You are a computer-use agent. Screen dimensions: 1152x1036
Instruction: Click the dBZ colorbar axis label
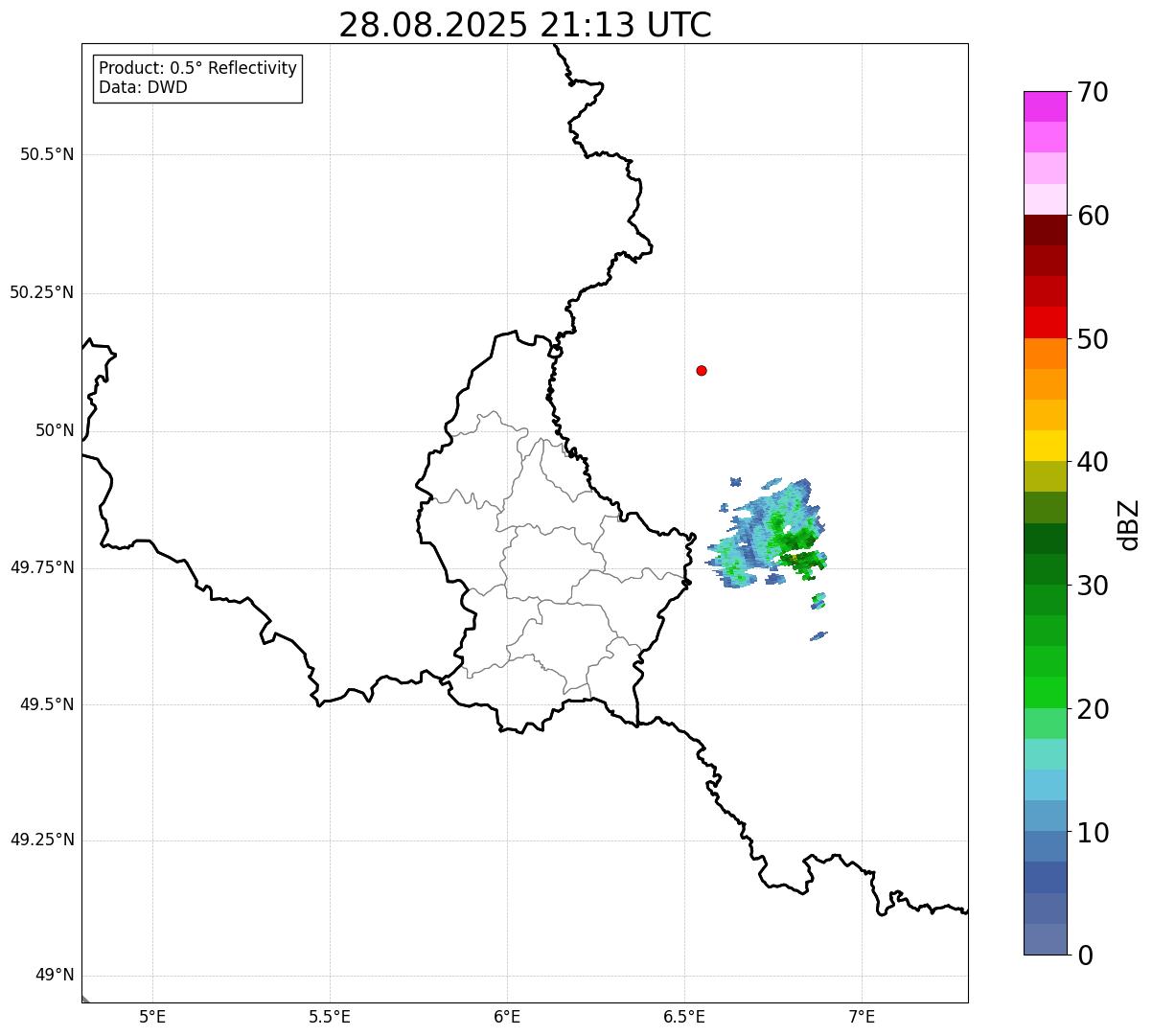click(1129, 524)
